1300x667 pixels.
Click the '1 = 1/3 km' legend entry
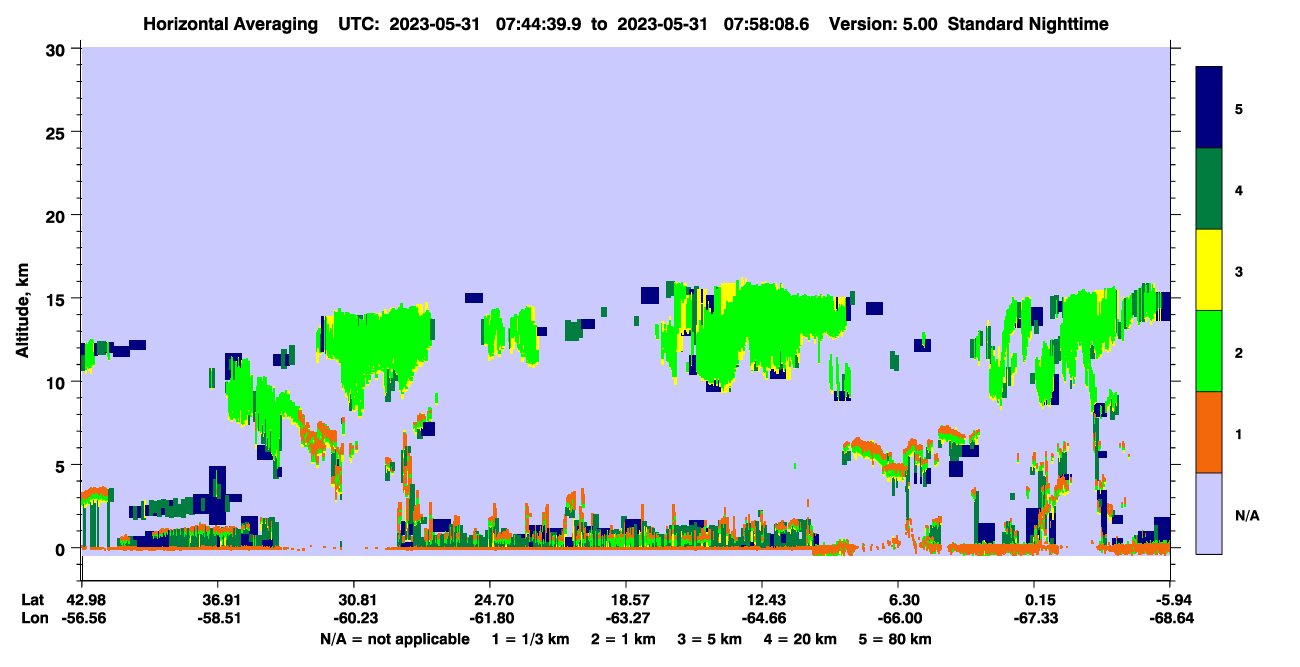point(532,639)
